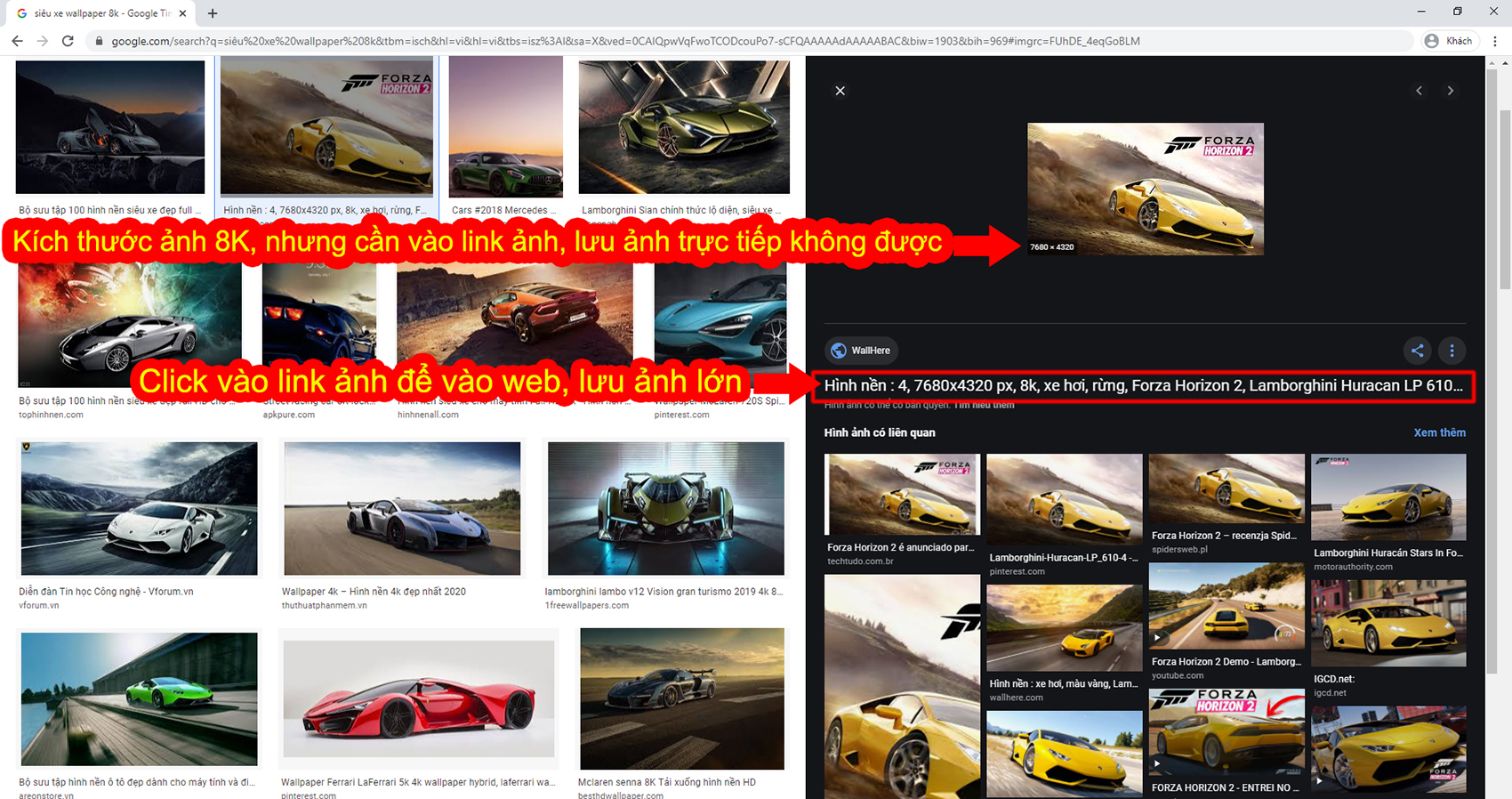1512x799 pixels.
Task: Open the Wallpaper 4k Veneno thumbnail
Action: (402, 509)
